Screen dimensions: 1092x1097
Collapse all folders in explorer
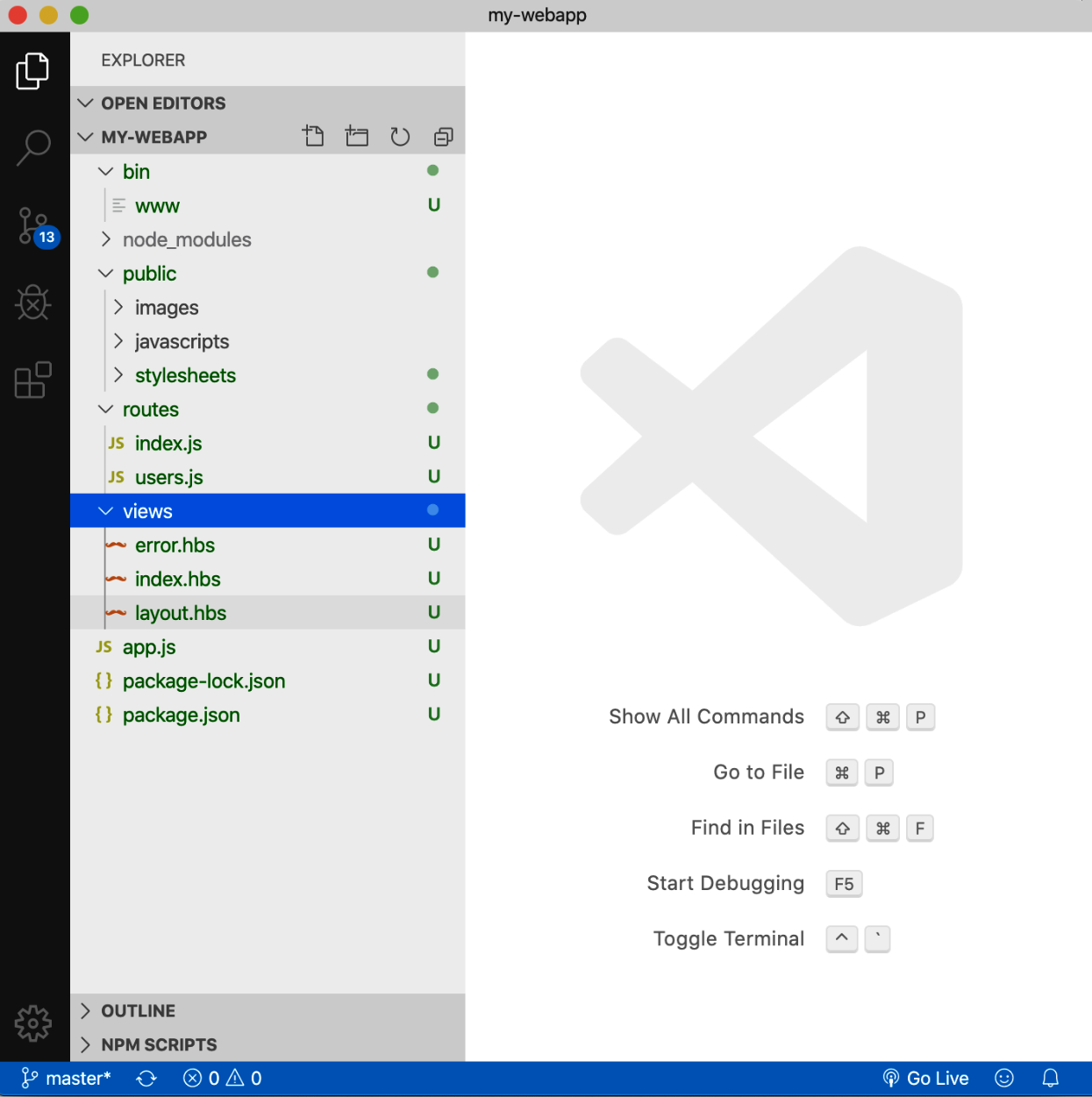pos(443,137)
